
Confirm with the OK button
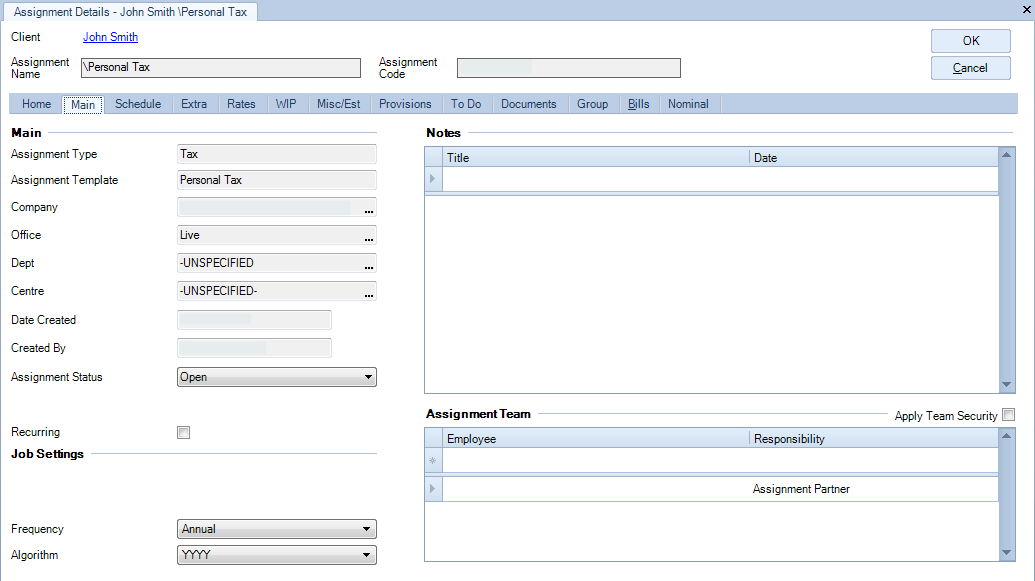(971, 41)
